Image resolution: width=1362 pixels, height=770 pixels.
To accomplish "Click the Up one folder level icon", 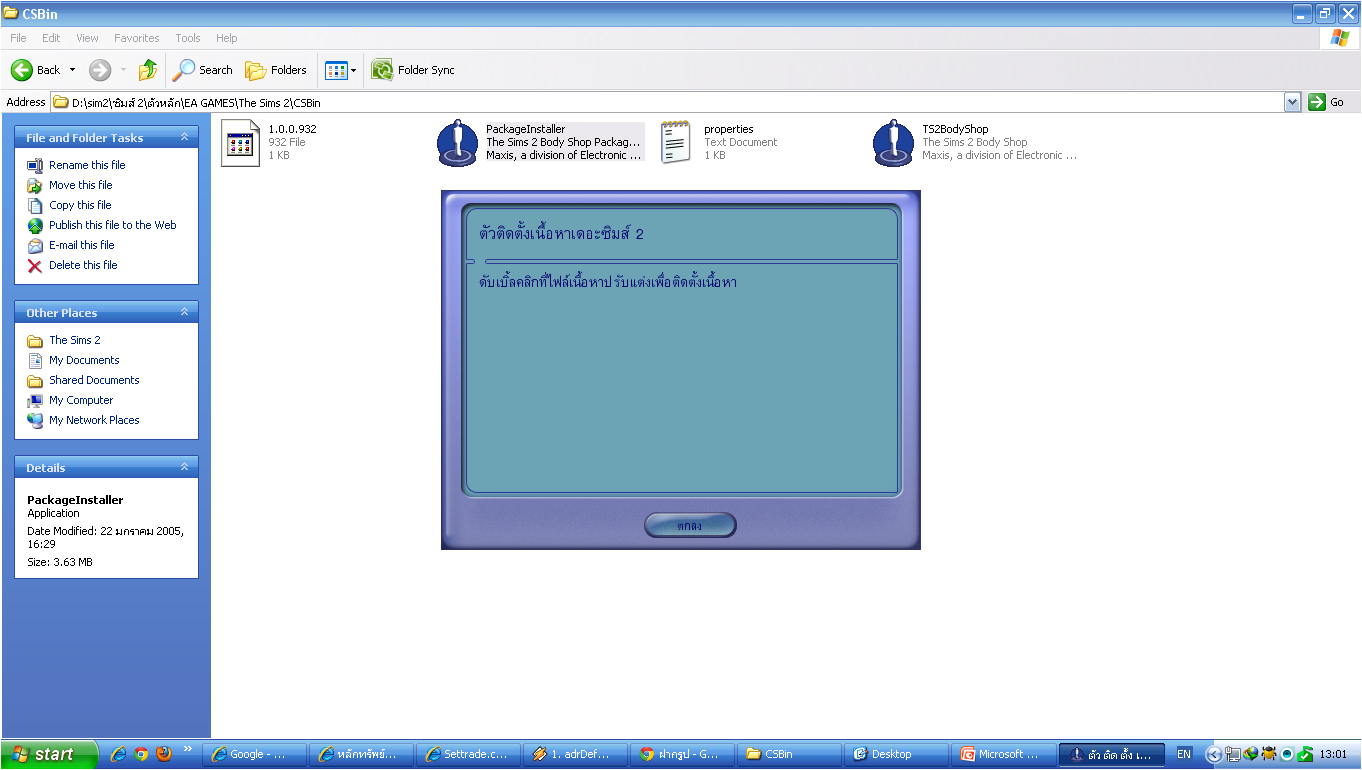I will pos(148,70).
